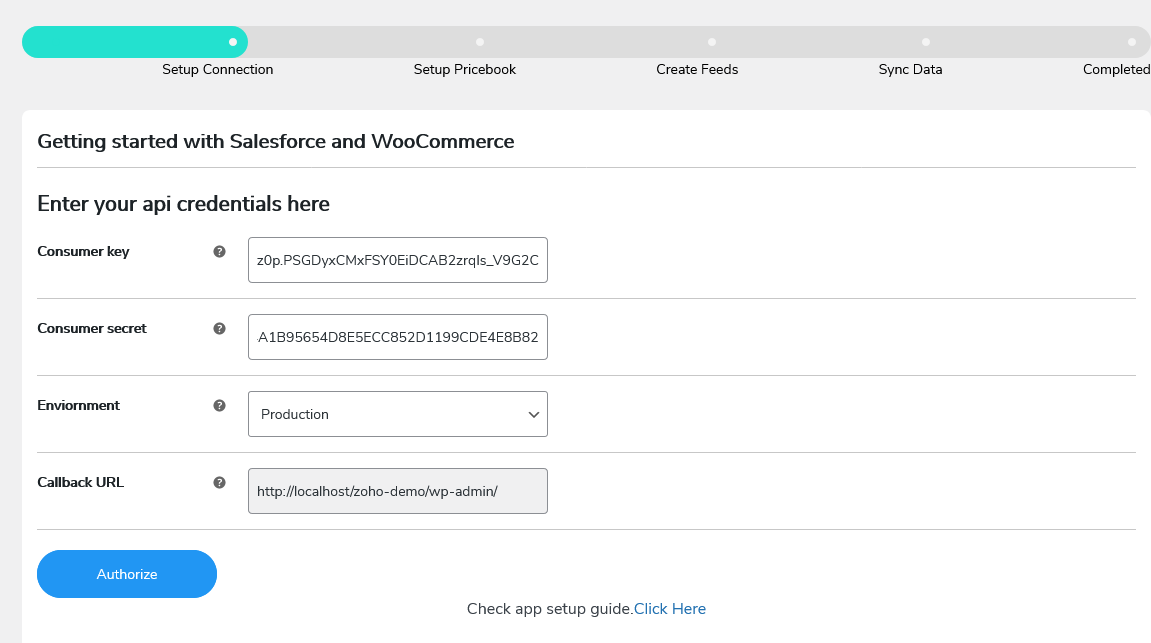Select the Setup Pricebook step label
1151x643 pixels.
pyautogui.click(x=464, y=69)
